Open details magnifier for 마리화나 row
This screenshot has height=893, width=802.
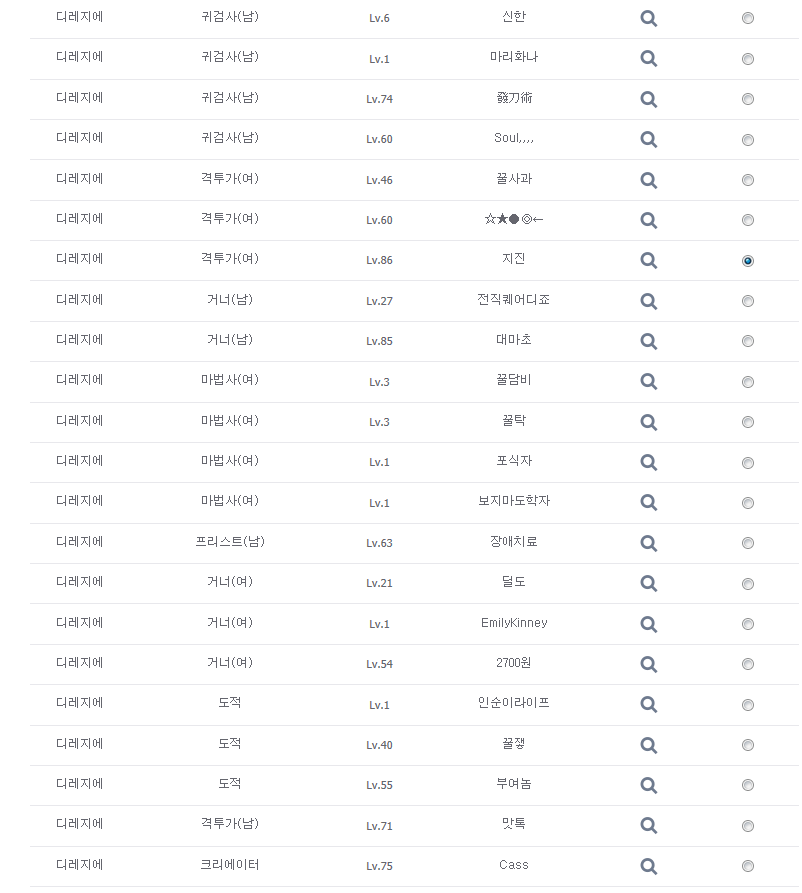pos(649,58)
